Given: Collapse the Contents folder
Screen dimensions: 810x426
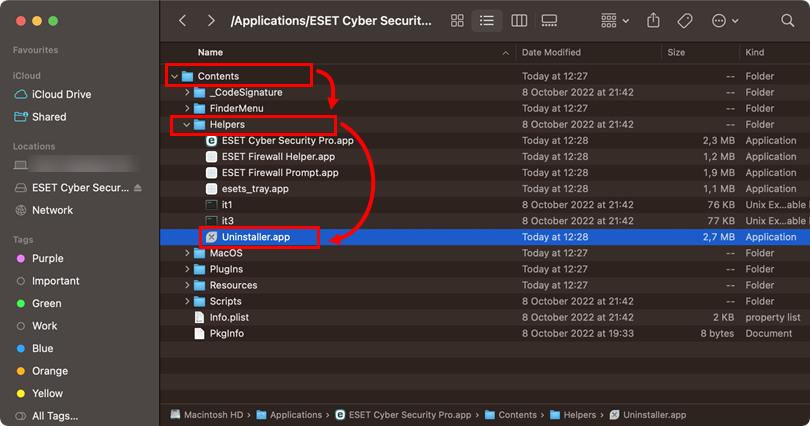Looking at the screenshot, I should pyautogui.click(x=175, y=76).
